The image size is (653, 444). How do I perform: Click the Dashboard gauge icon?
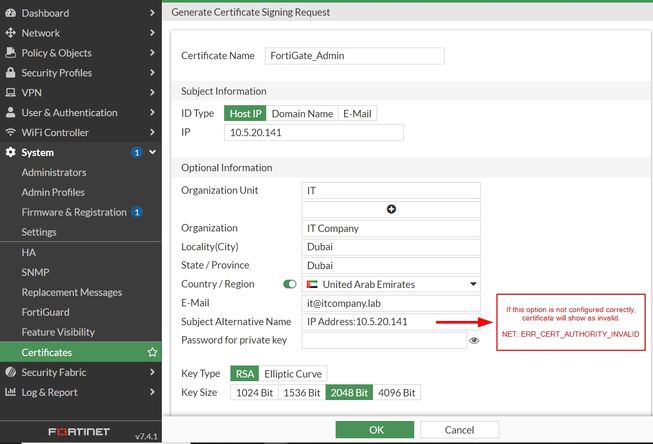10,13
